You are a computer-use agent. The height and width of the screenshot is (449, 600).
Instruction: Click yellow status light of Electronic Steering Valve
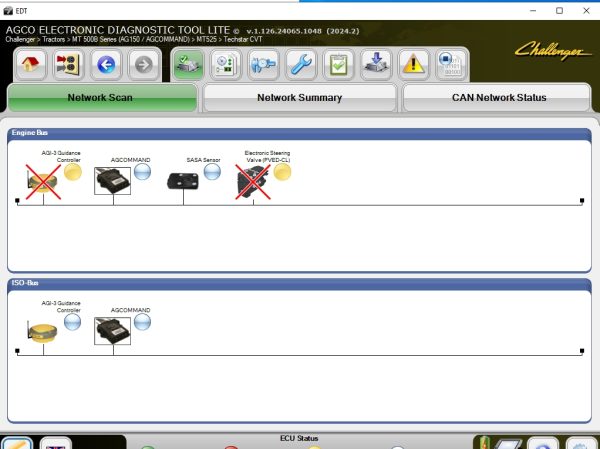tap(282, 172)
